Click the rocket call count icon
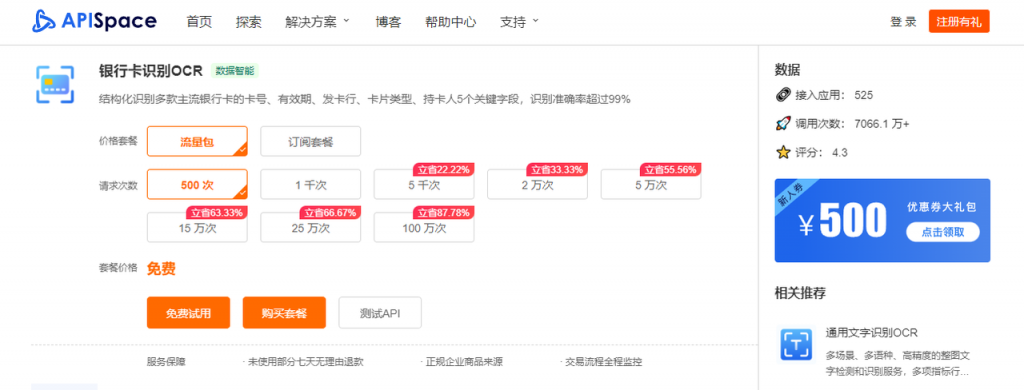The image size is (1024, 390). (783, 123)
